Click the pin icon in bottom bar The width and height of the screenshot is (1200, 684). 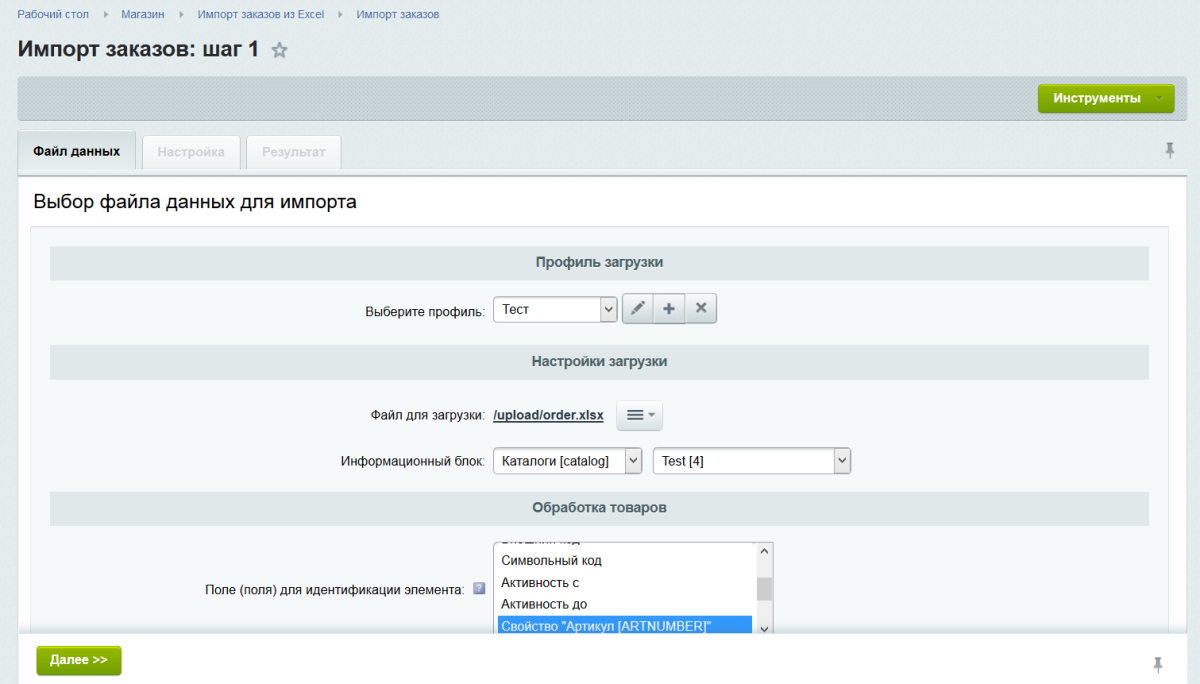pos(1158,664)
